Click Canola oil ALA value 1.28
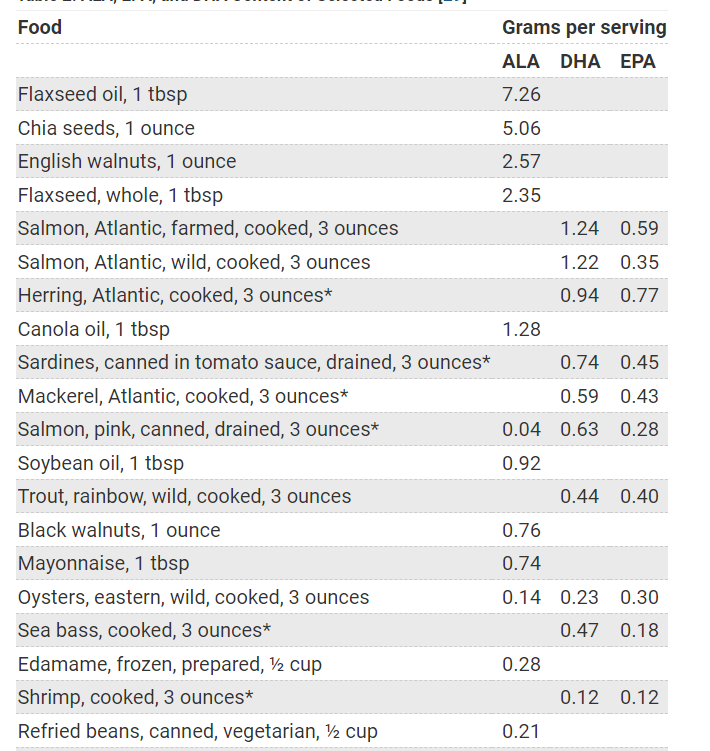 click(521, 329)
